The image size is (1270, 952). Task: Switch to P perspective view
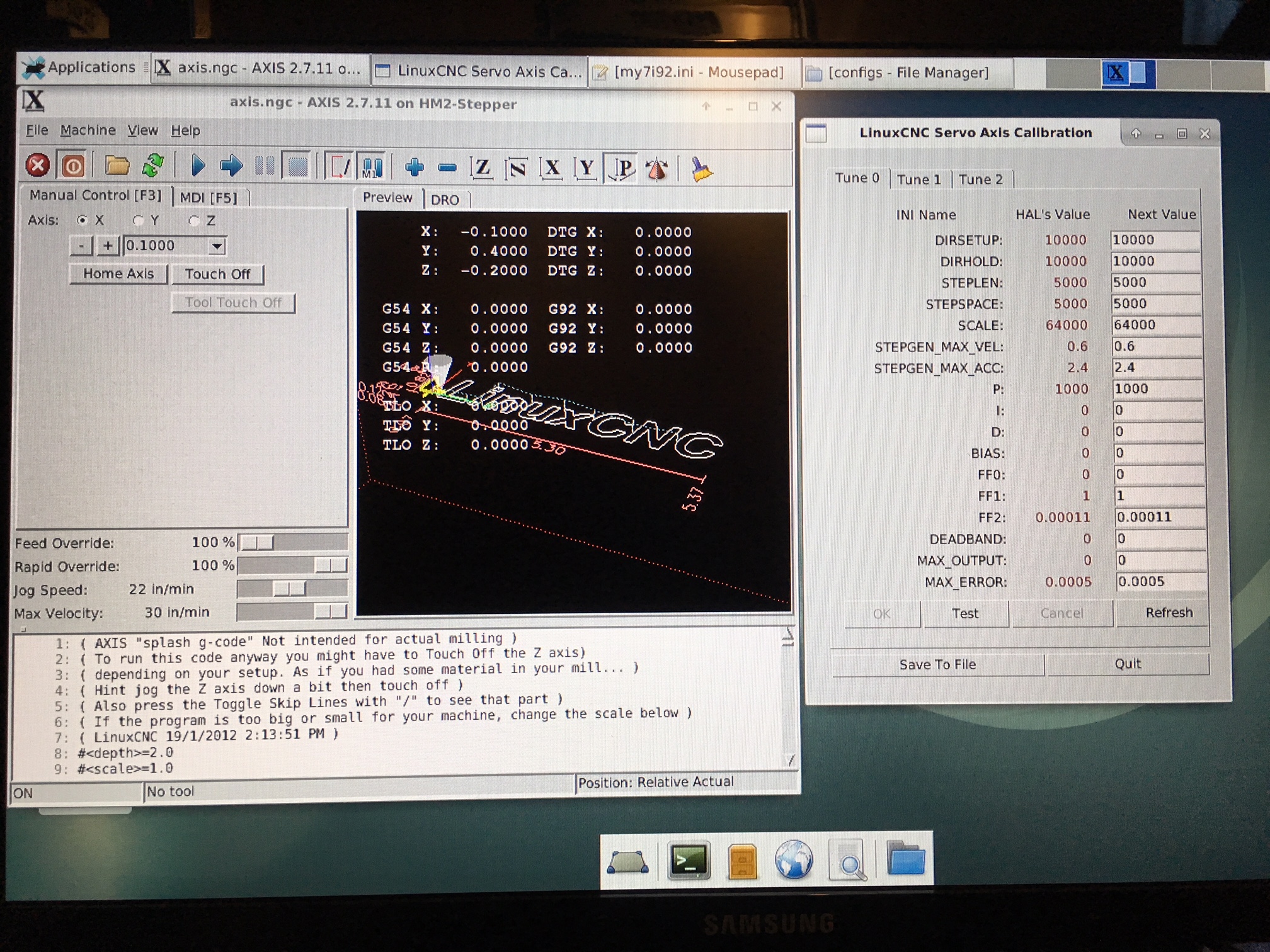coord(622,169)
